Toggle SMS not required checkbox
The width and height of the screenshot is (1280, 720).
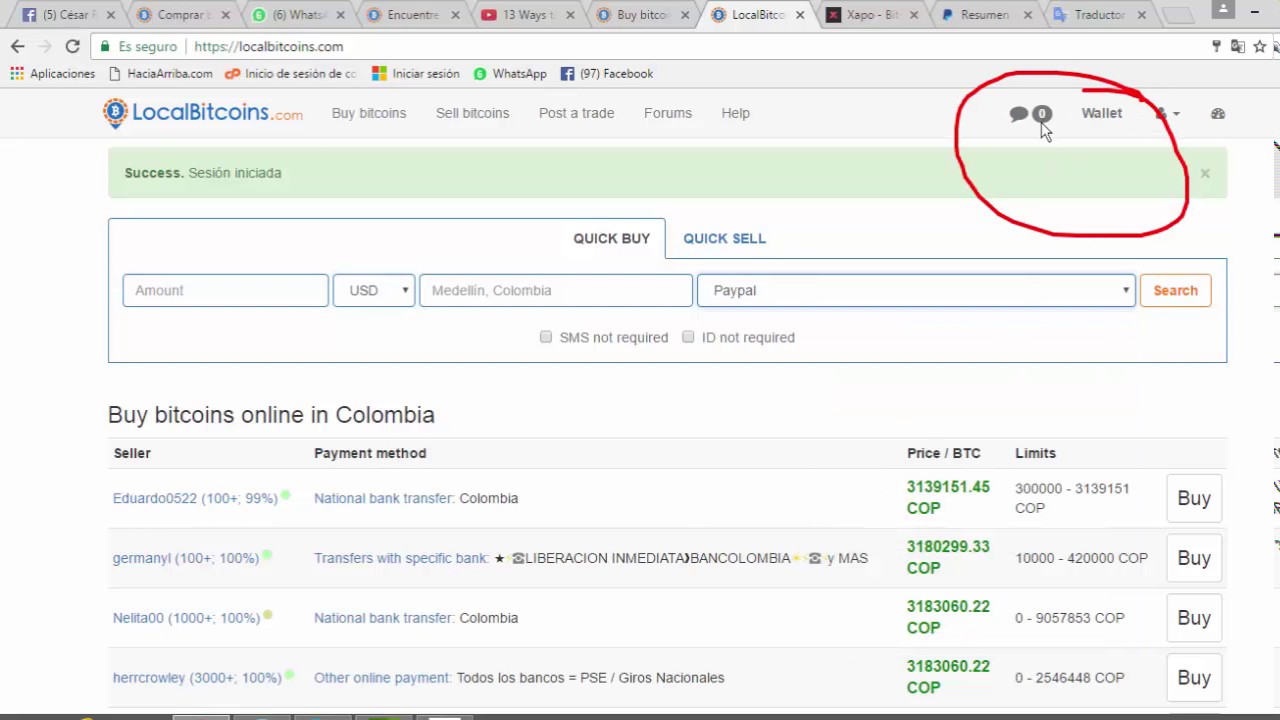546,337
